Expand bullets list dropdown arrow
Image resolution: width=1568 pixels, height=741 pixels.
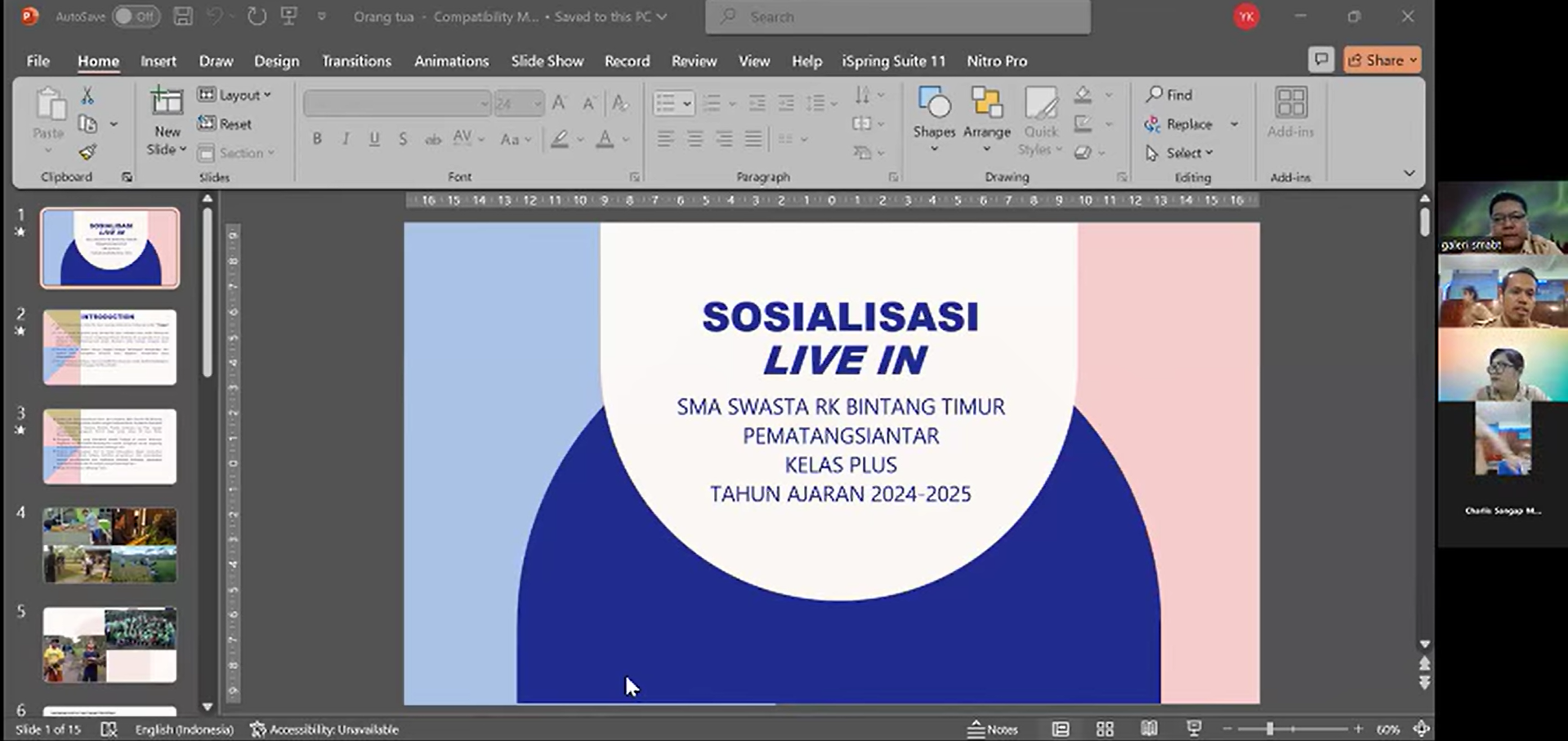(687, 104)
